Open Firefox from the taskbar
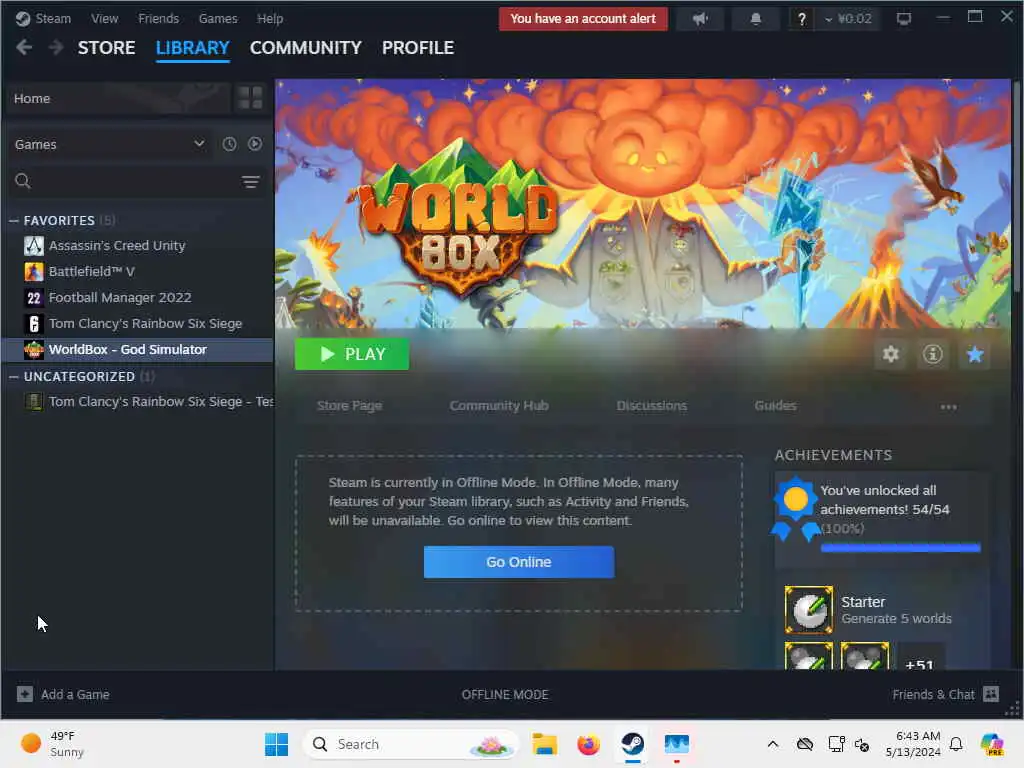 (x=588, y=744)
